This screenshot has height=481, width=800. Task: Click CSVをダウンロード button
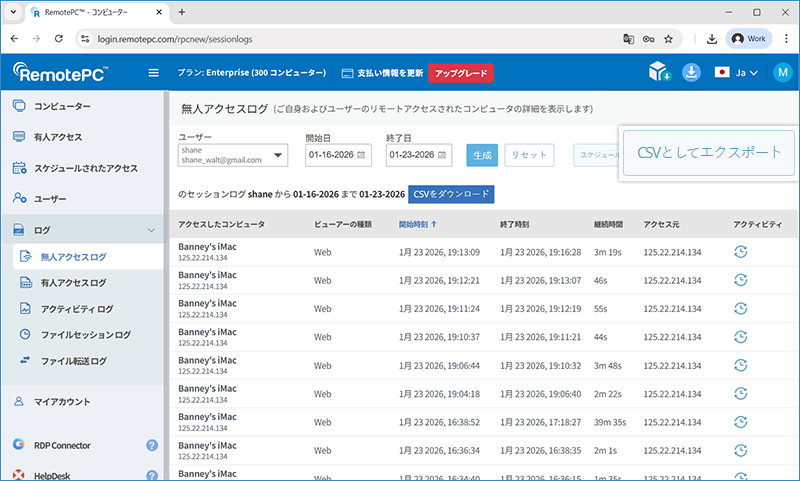451,194
